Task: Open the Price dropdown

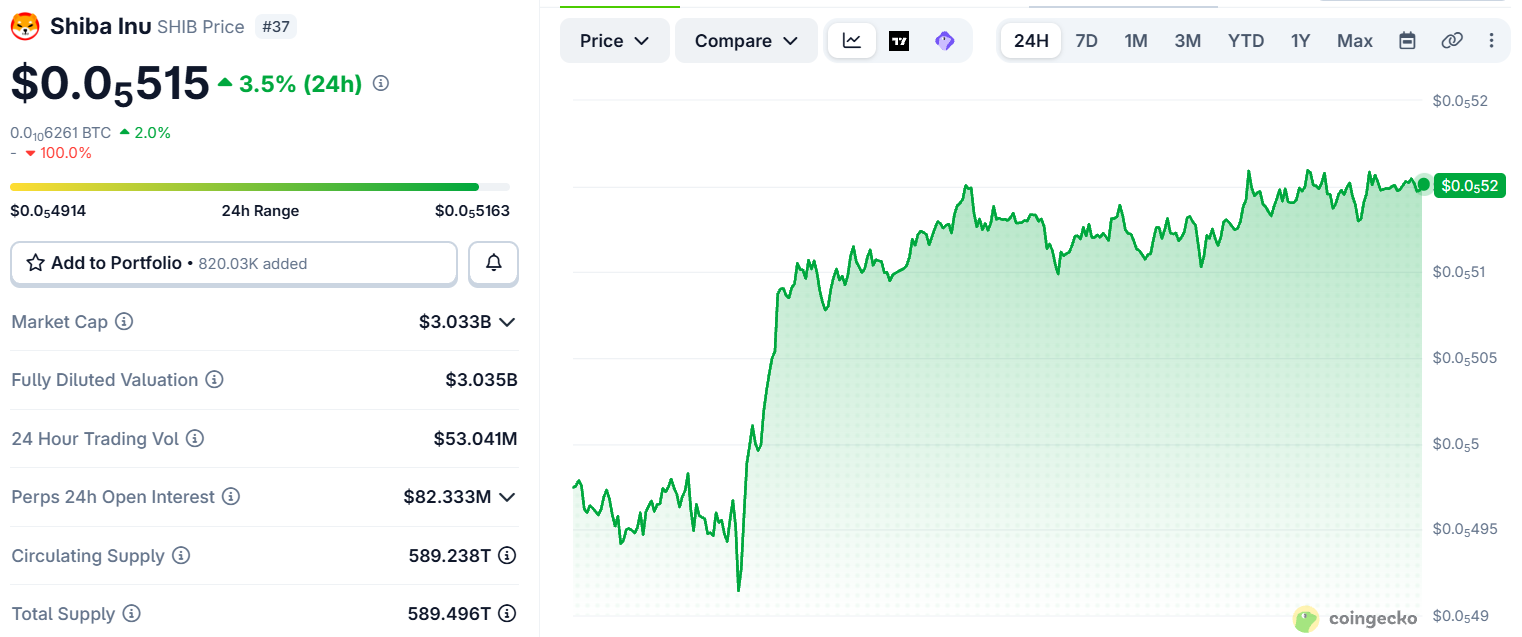Action: click(615, 41)
